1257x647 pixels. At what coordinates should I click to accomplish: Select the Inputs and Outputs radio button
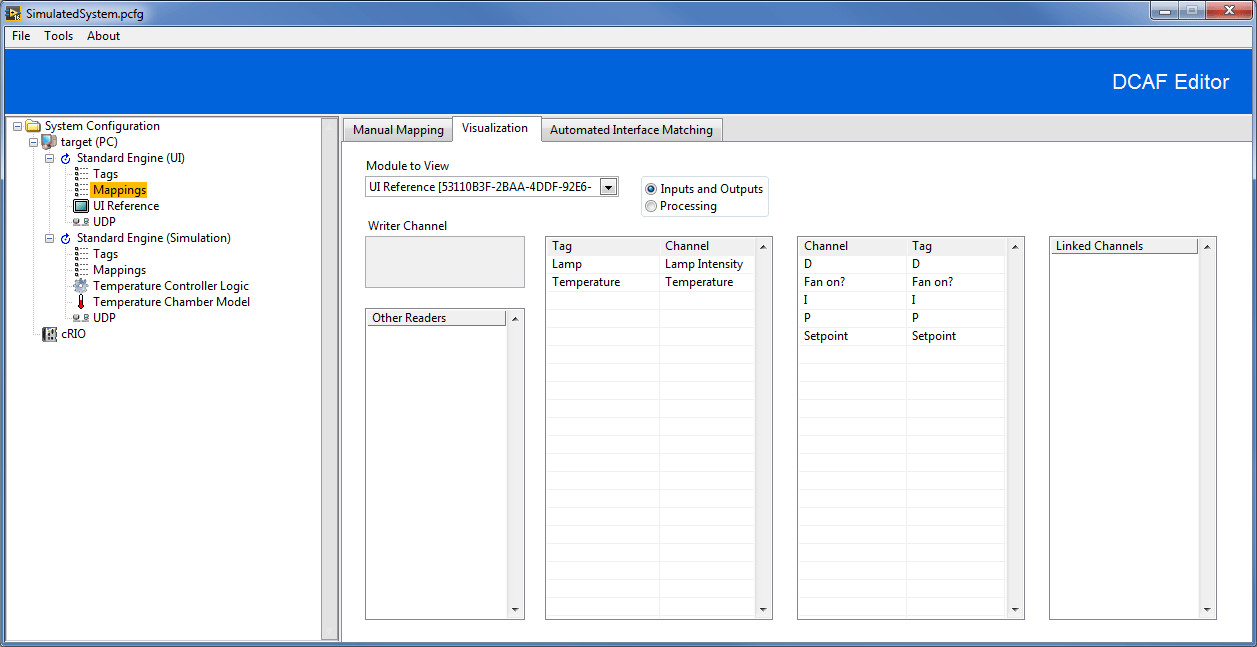tap(651, 188)
